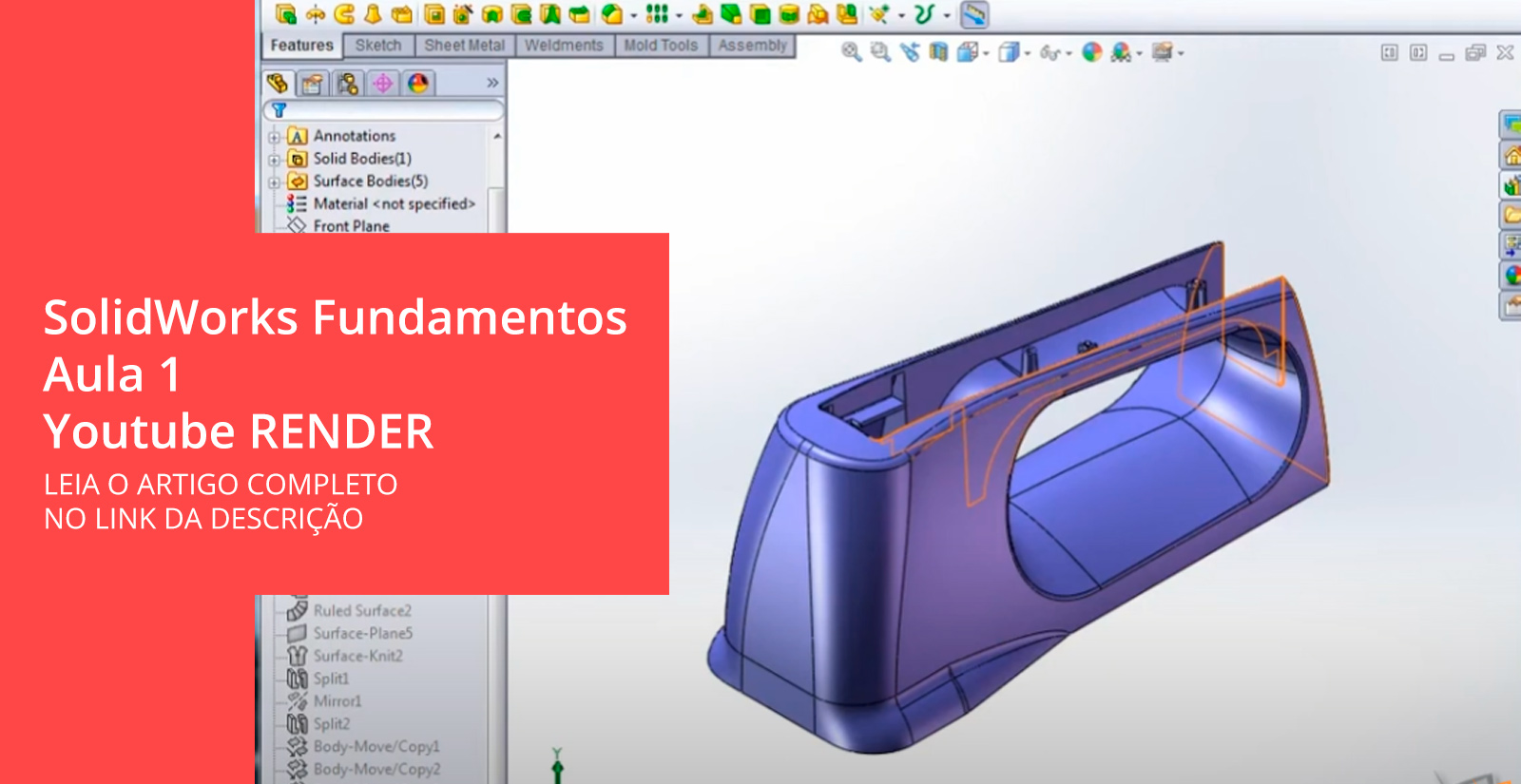Click the feature tree scroll-up arrow

click(x=496, y=137)
